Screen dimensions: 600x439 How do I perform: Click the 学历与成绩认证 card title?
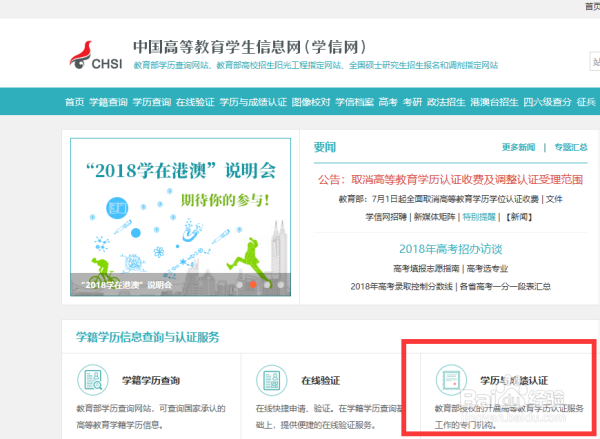point(514,380)
